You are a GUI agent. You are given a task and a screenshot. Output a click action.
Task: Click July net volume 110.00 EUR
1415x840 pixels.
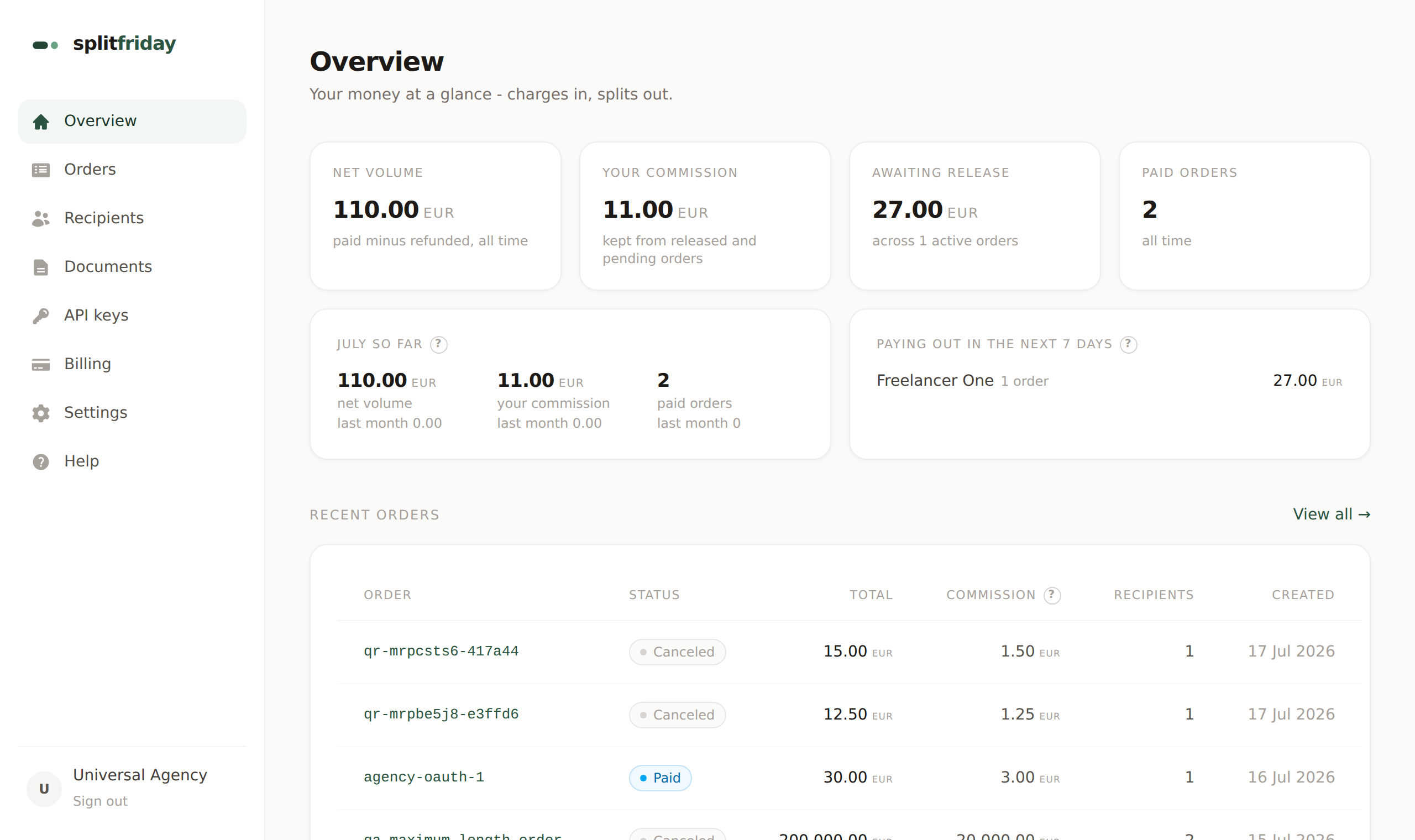click(386, 380)
